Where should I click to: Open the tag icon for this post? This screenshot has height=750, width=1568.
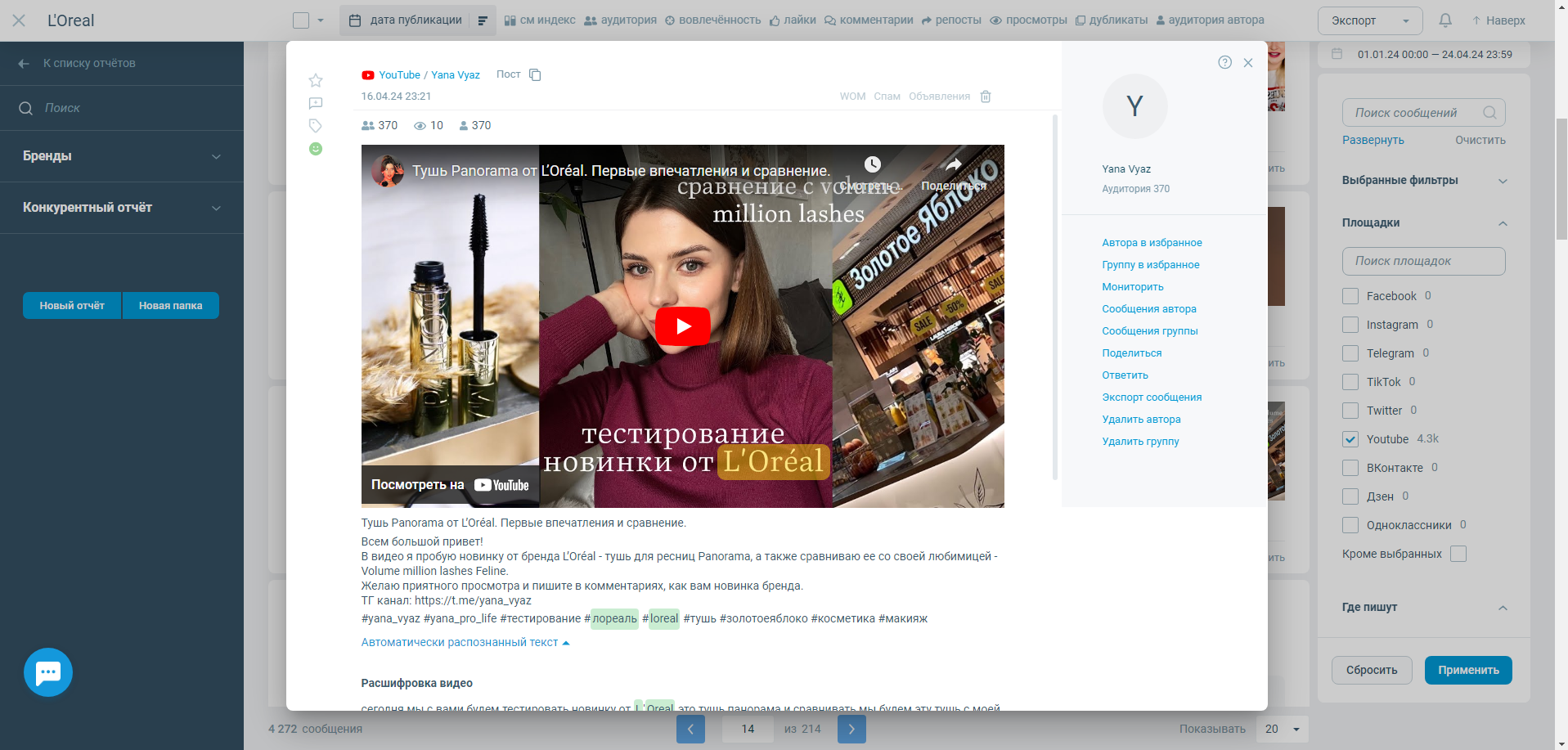(316, 126)
